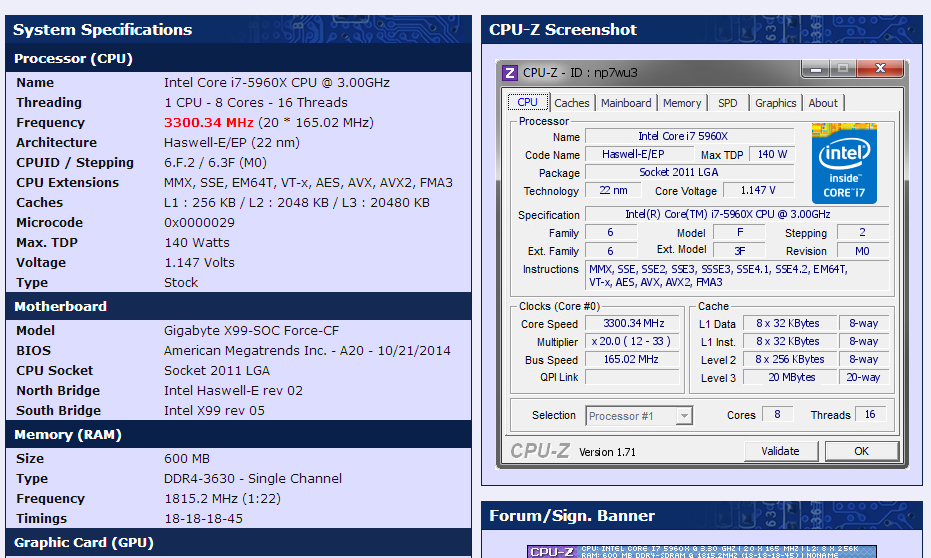Click the 600 MB memory size value
This screenshot has height=558, width=931.
(x=186, y=459)
